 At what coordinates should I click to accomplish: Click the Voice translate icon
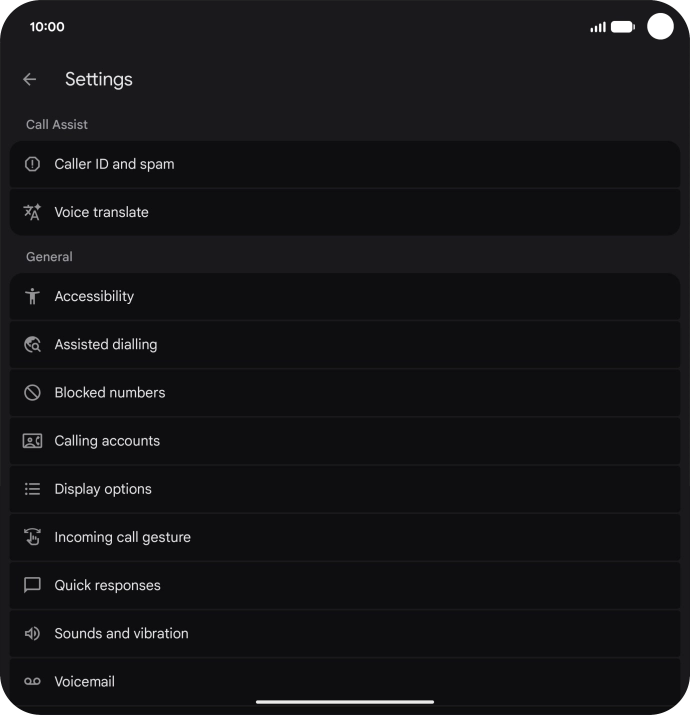coord(32,212)
